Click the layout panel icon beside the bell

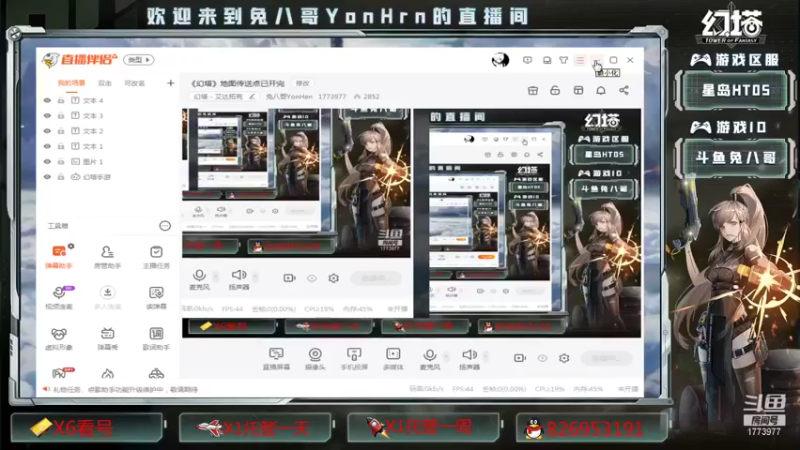[x=578, y=90]
